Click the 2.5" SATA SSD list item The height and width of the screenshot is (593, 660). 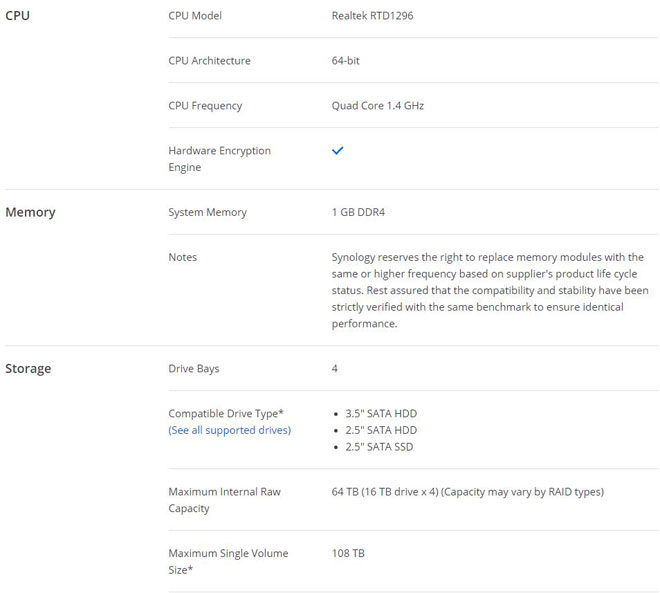tap(379, 447)
